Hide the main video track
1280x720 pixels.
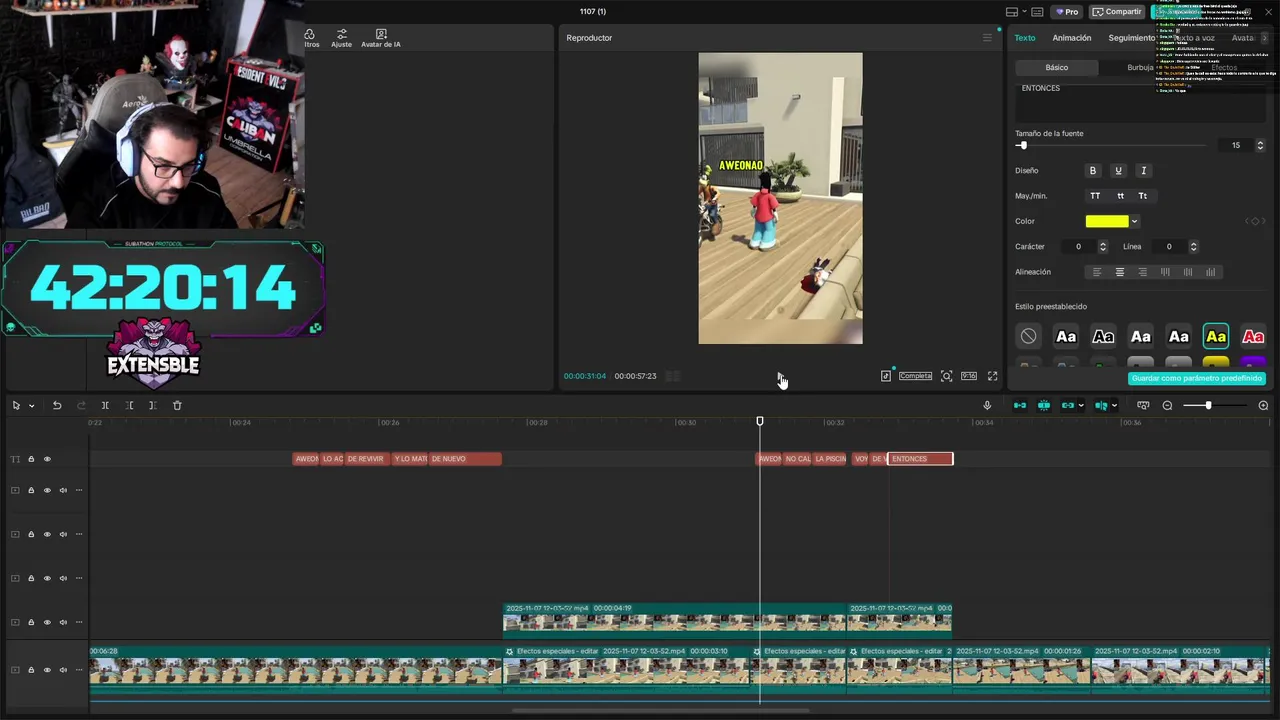tap(46, 670)
